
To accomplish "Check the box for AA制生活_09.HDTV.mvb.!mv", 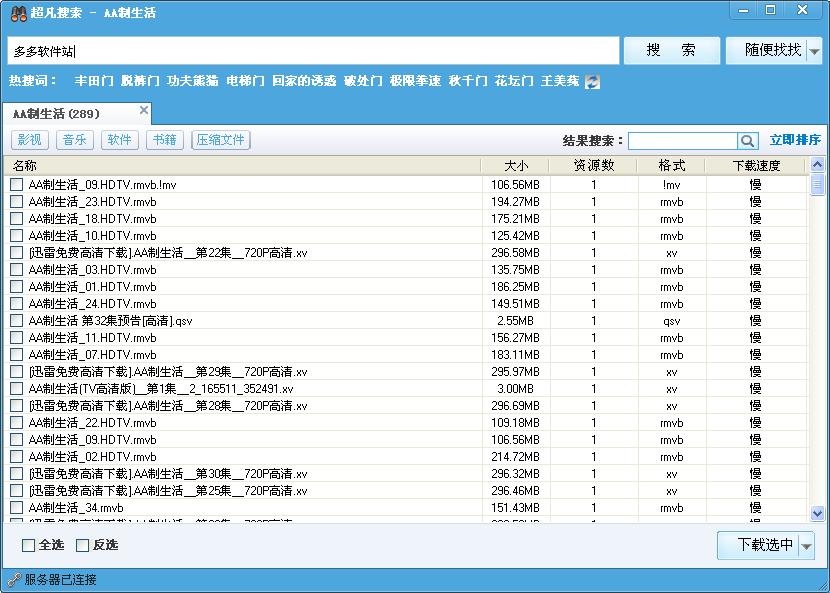I will pyautogui.click(x=15, y=184).
